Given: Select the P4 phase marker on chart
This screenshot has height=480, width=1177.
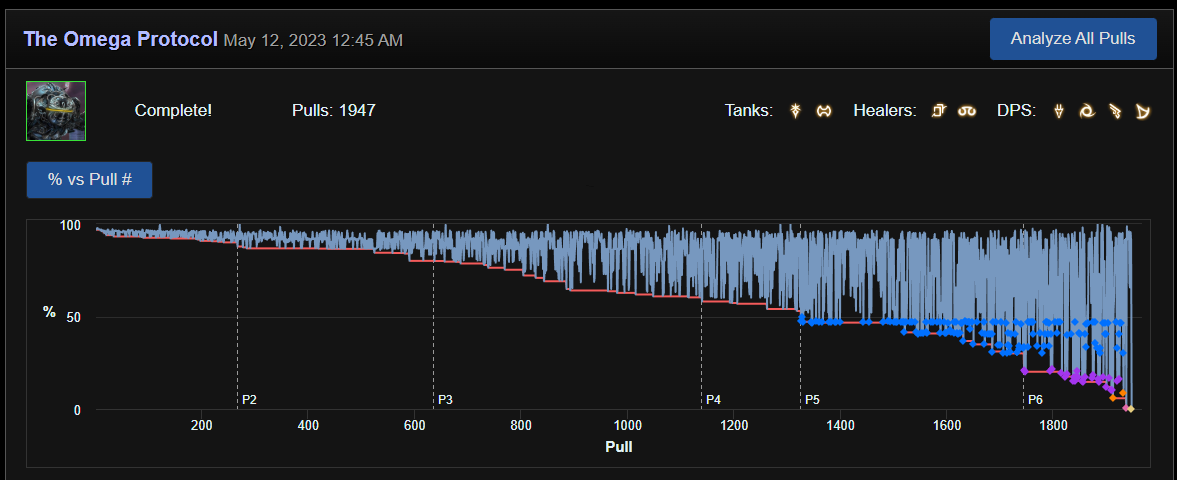Looking at the screenshot, I should pyautogui.click(x=713, y=399).
